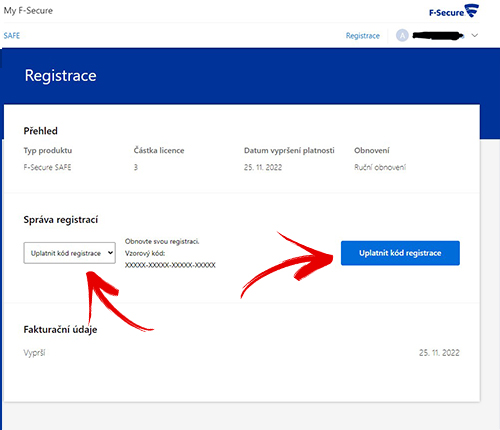This screenshot has height=430, width=500.
Task: Click the F-Secure logo icon
Action: (454, 11)
